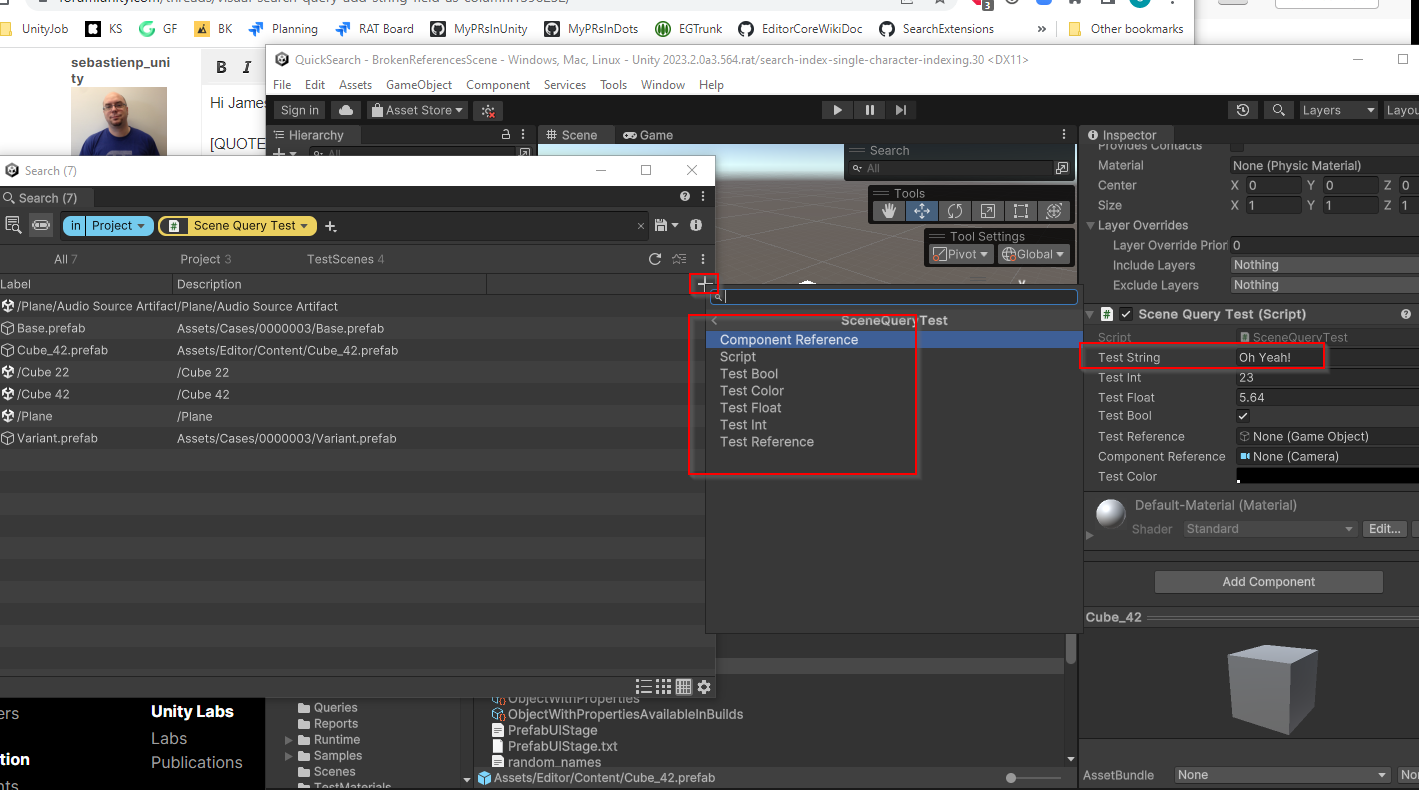Viewport: 1419px width, 790px height.
Task: Select the Scale tool
Action: 987,210
